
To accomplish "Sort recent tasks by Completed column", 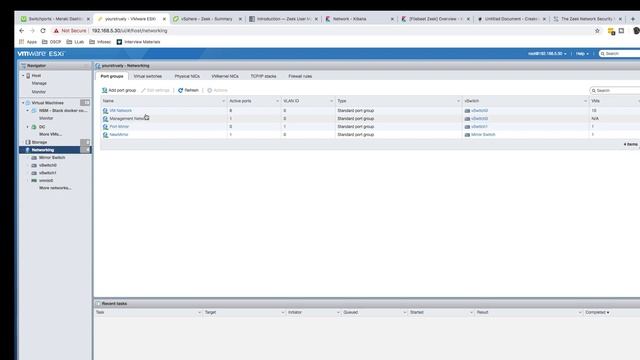I will (x=597, y=313).
